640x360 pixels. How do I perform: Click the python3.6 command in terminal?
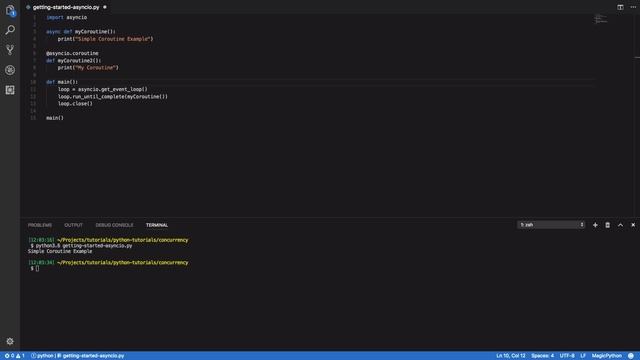tap(84, 246)
